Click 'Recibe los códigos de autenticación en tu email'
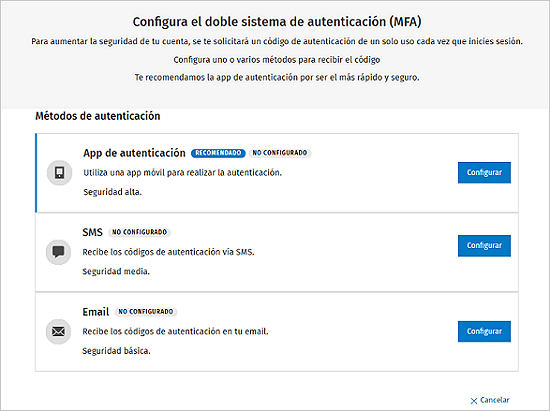The width and height of the screenshot is (550, 411). (175, 331)
